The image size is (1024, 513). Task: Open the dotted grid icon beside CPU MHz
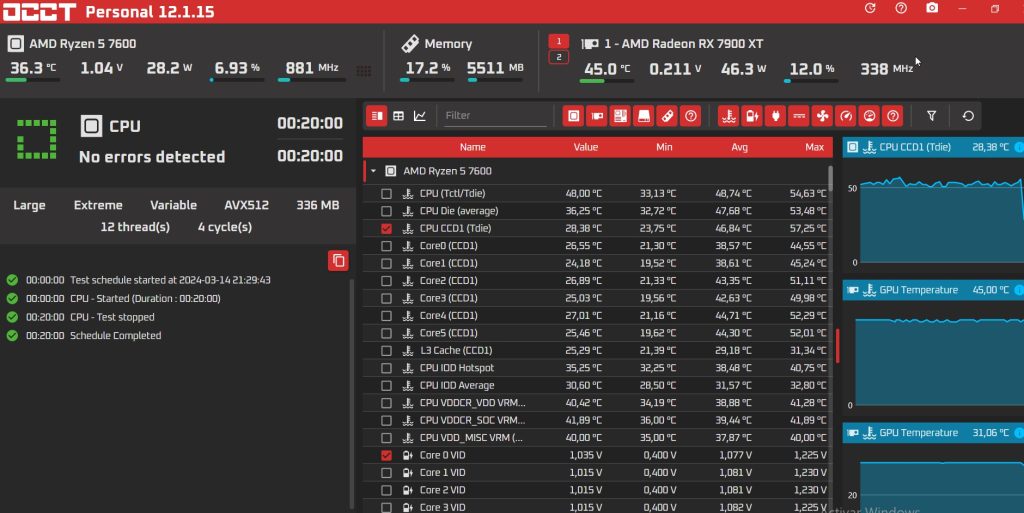364,70
